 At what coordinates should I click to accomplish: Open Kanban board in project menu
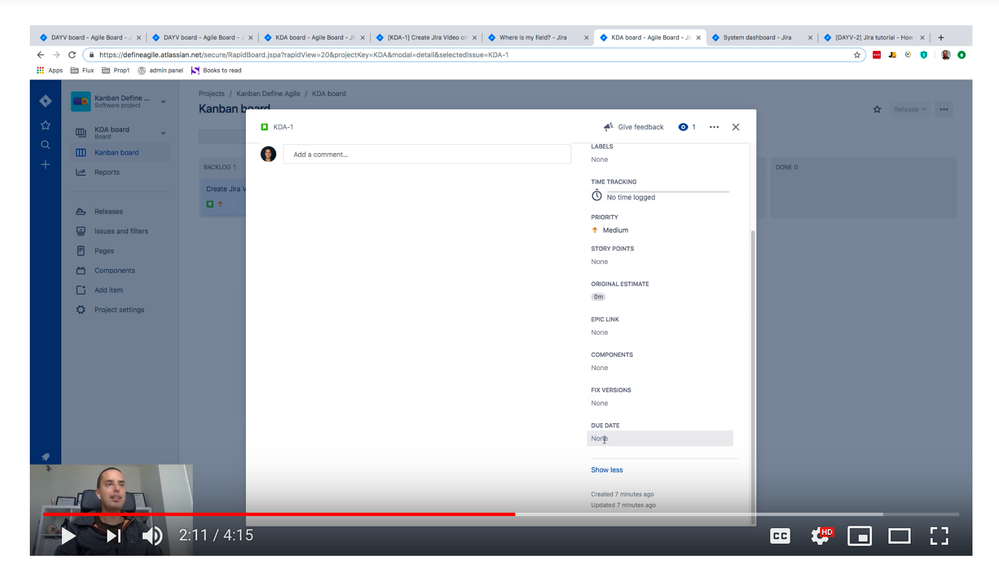coord(119,152)
